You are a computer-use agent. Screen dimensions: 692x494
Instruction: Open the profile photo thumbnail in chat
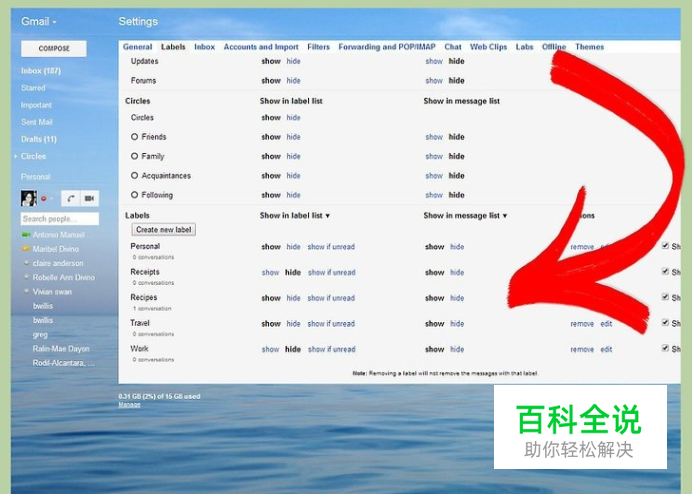(29, 199)
